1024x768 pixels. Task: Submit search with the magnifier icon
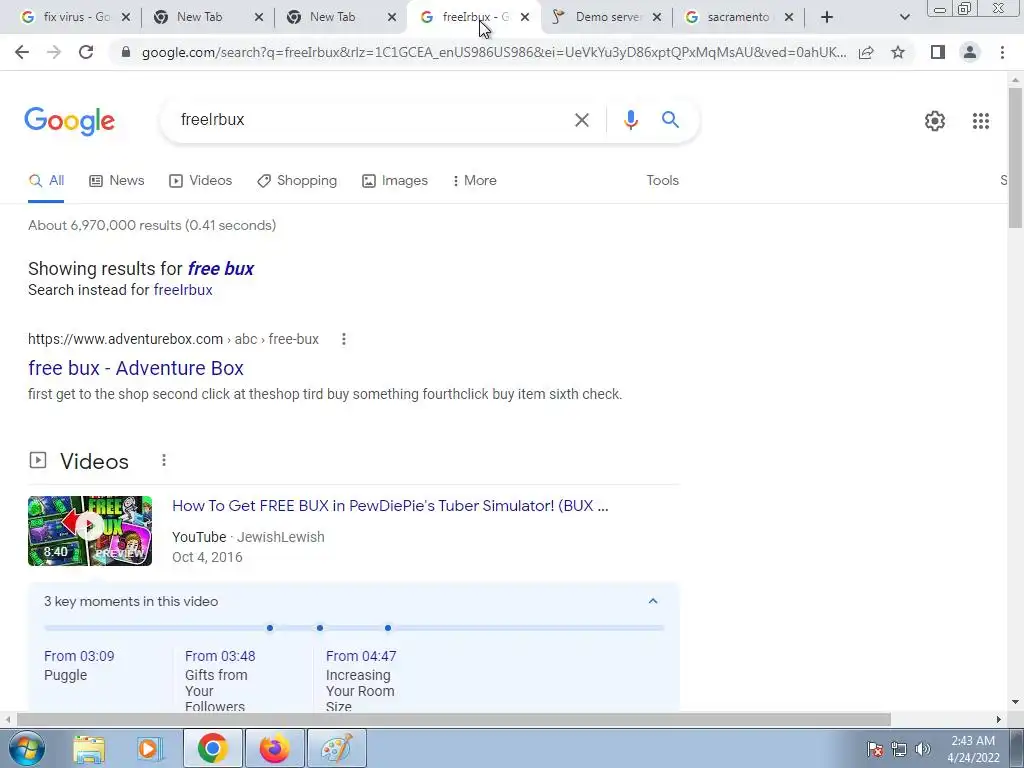tap(670, 120)
